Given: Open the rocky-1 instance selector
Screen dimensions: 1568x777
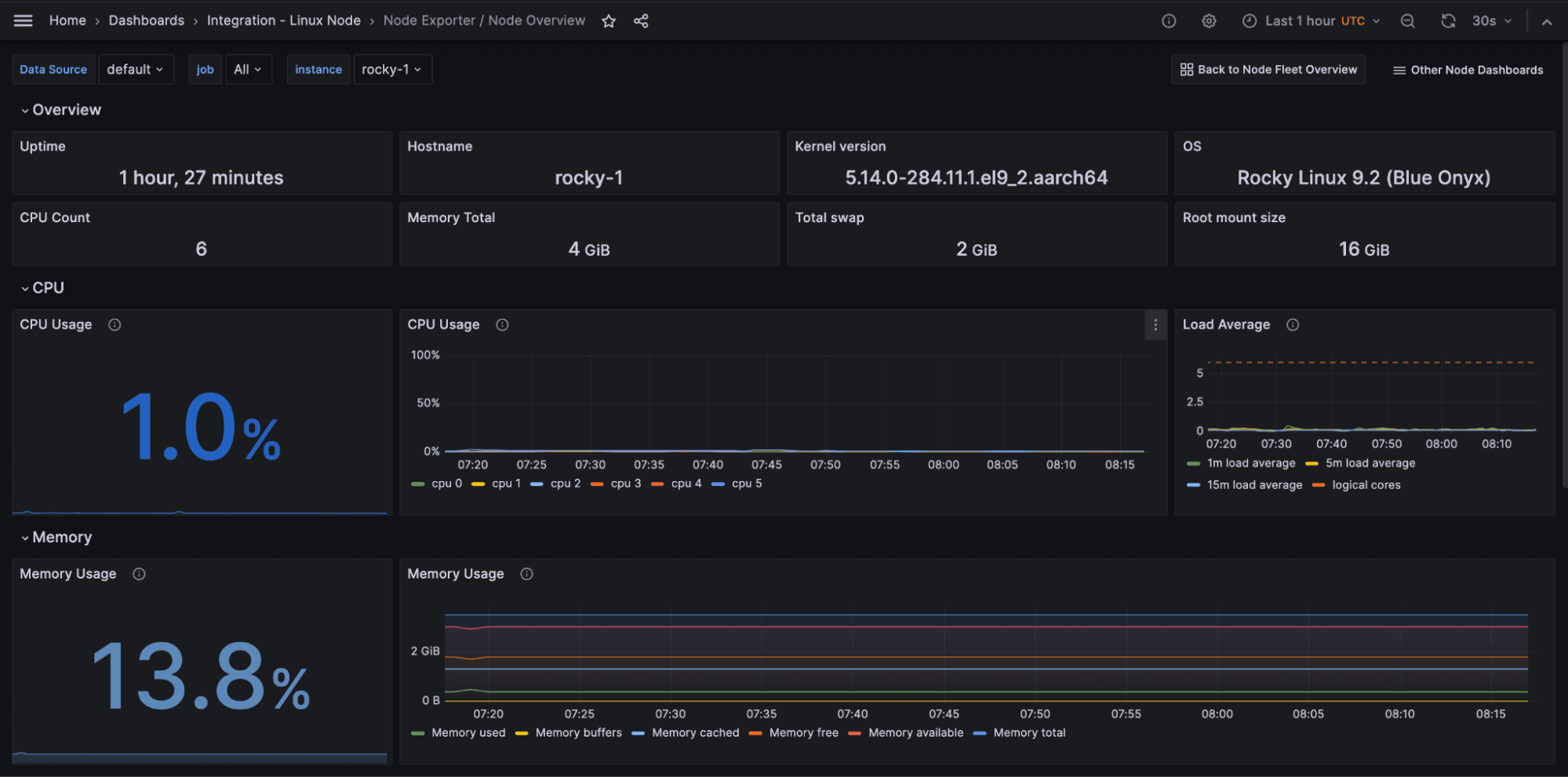Looking at the screenshot, I should tap(392, 69).
